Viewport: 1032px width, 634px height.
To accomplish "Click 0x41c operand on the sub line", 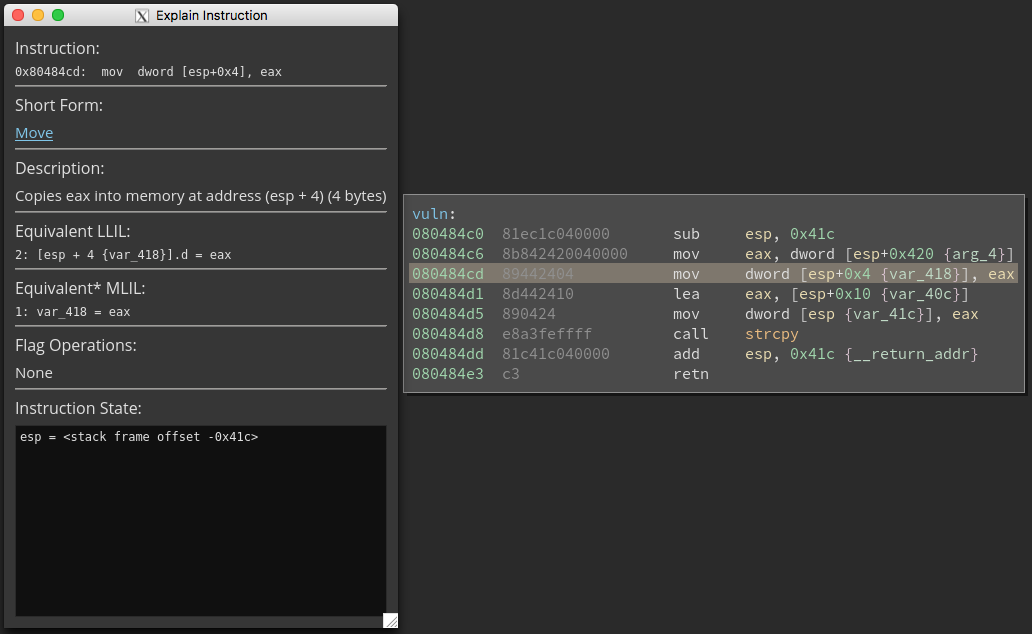I will pyautogui.click(x=812, y=234).
